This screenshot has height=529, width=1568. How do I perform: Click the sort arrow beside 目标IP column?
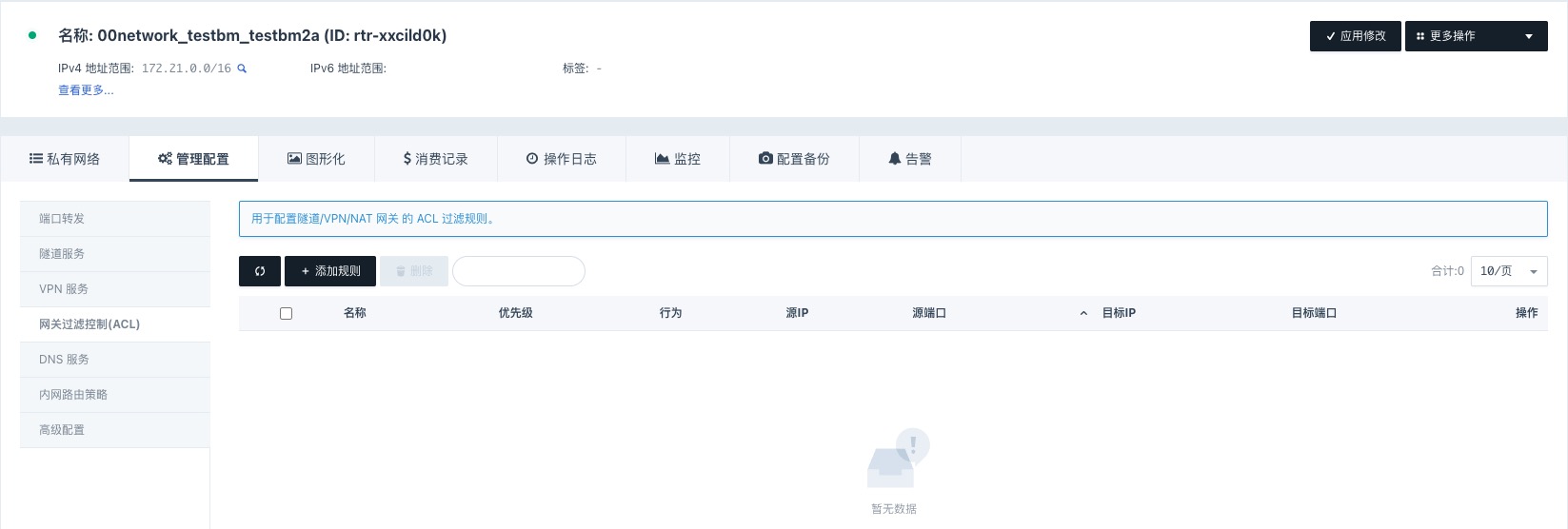[1083, 313]
